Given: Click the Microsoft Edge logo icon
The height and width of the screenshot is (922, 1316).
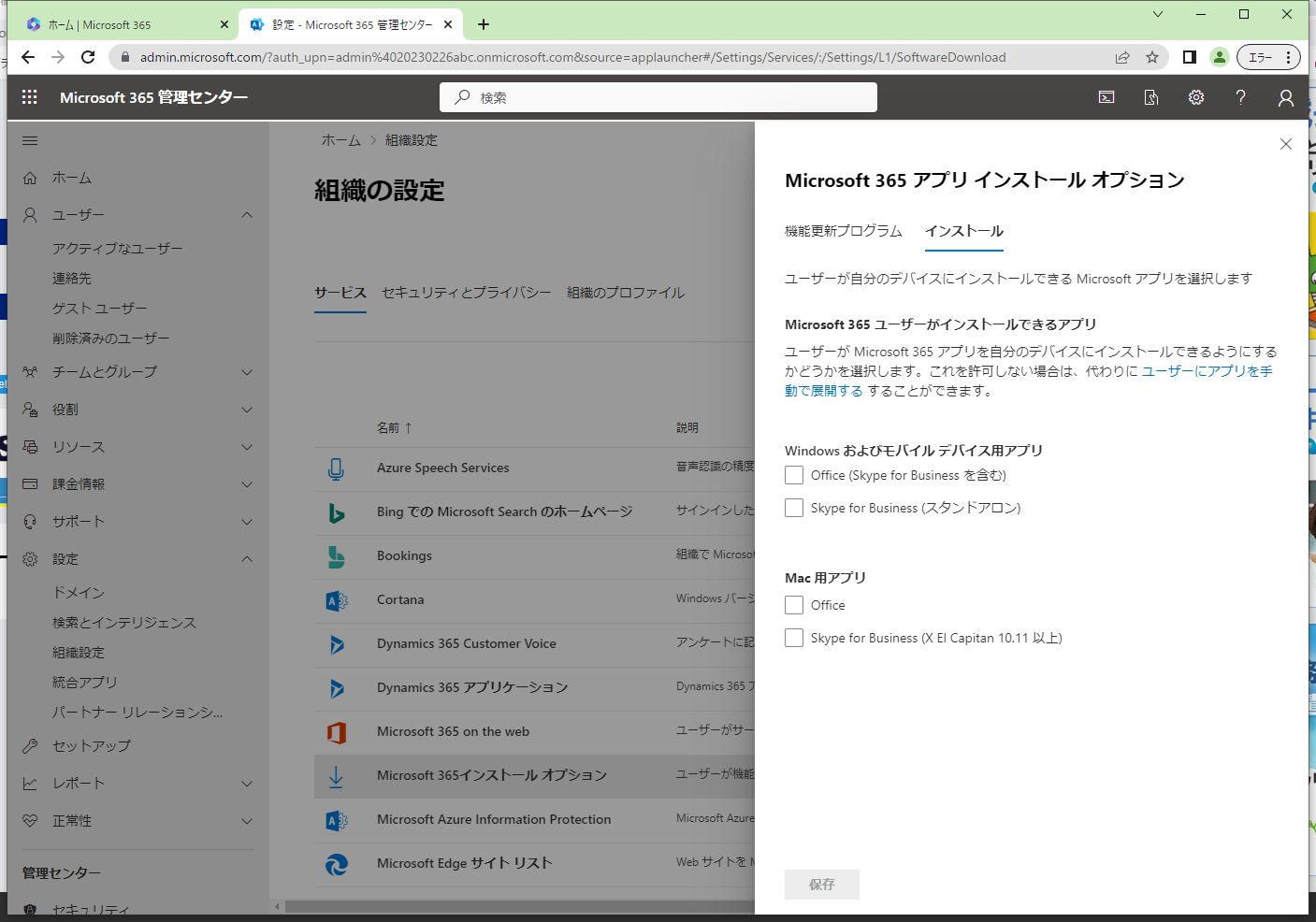Looking at the screenshot, I should [336, 864].
